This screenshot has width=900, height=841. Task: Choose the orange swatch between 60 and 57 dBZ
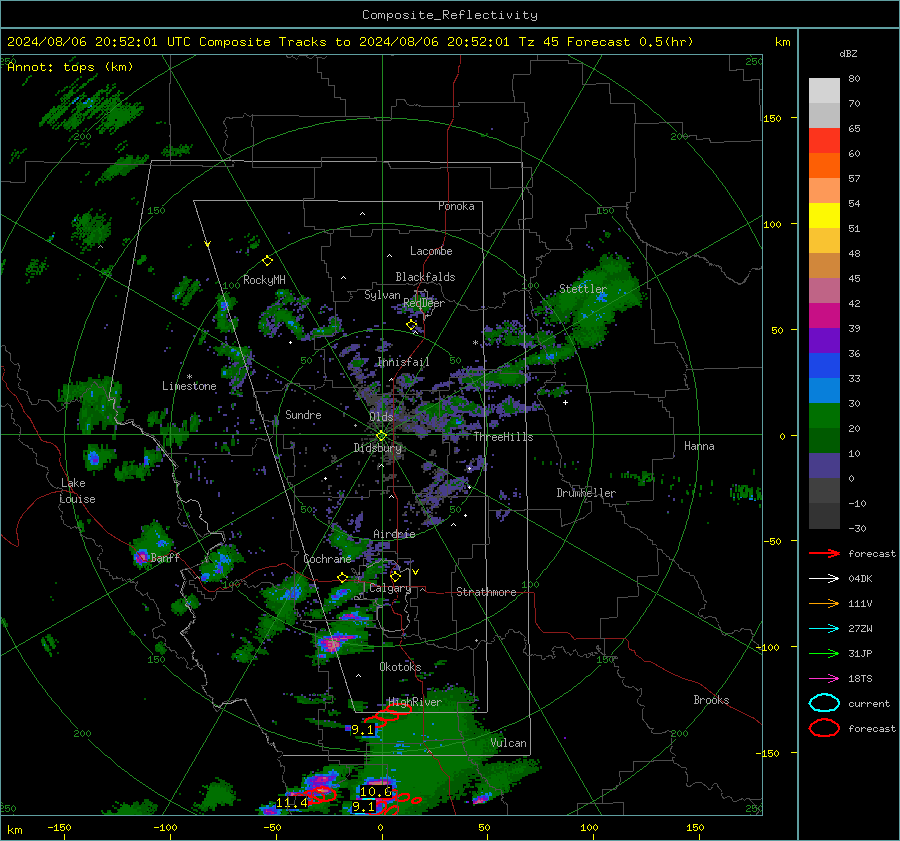point(824,166)
